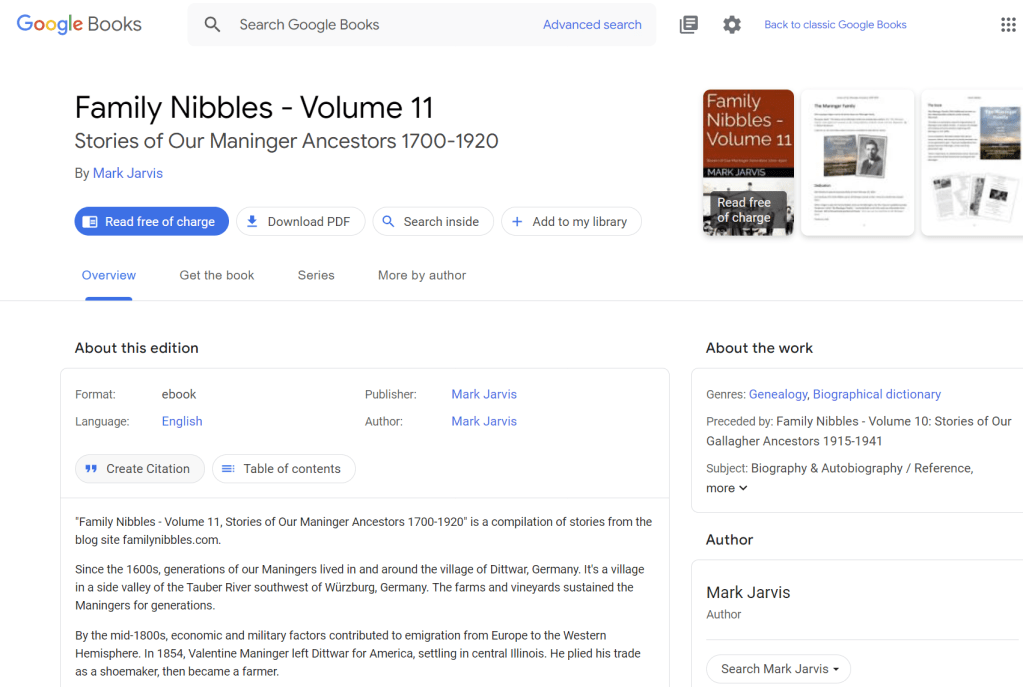The height and width of the screenshot is (687, 1023).
Task: Open Table of contents
Action: tap(283, 469)
